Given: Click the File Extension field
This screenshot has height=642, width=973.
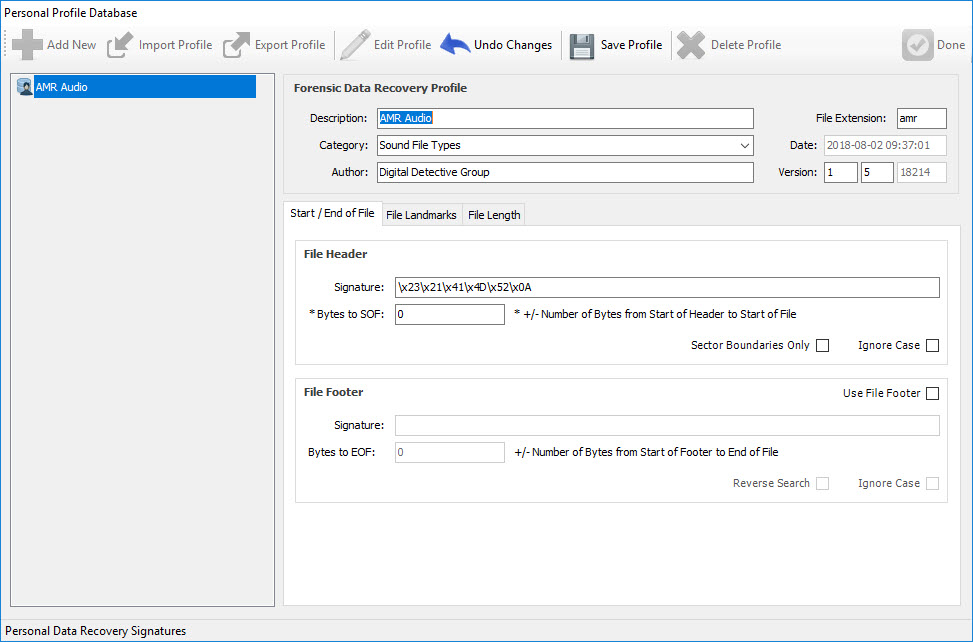Looking at the screenshot, I should click(x=921, y=118).
